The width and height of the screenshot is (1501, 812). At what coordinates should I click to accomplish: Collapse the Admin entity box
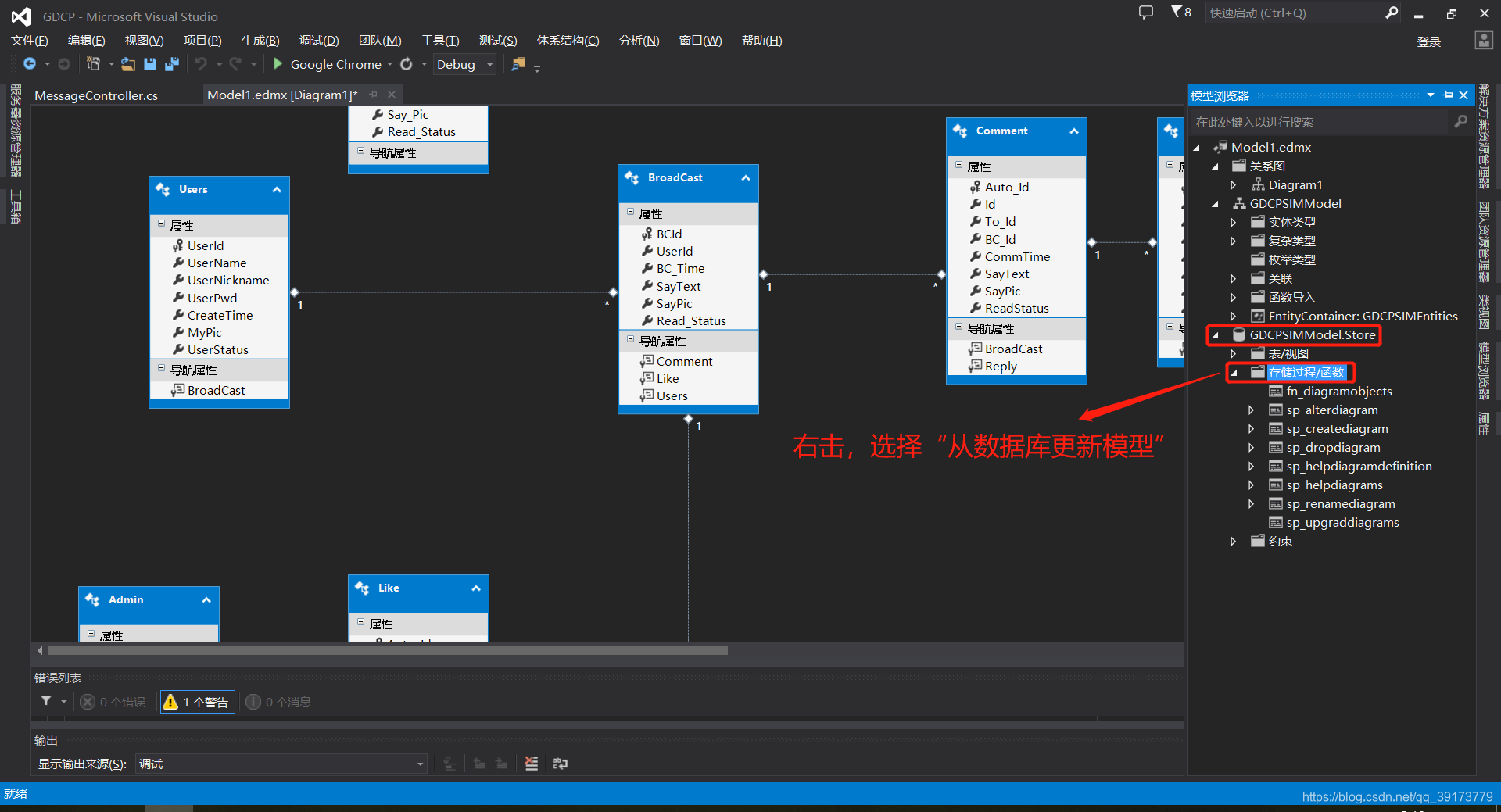[x=206, y=600]
